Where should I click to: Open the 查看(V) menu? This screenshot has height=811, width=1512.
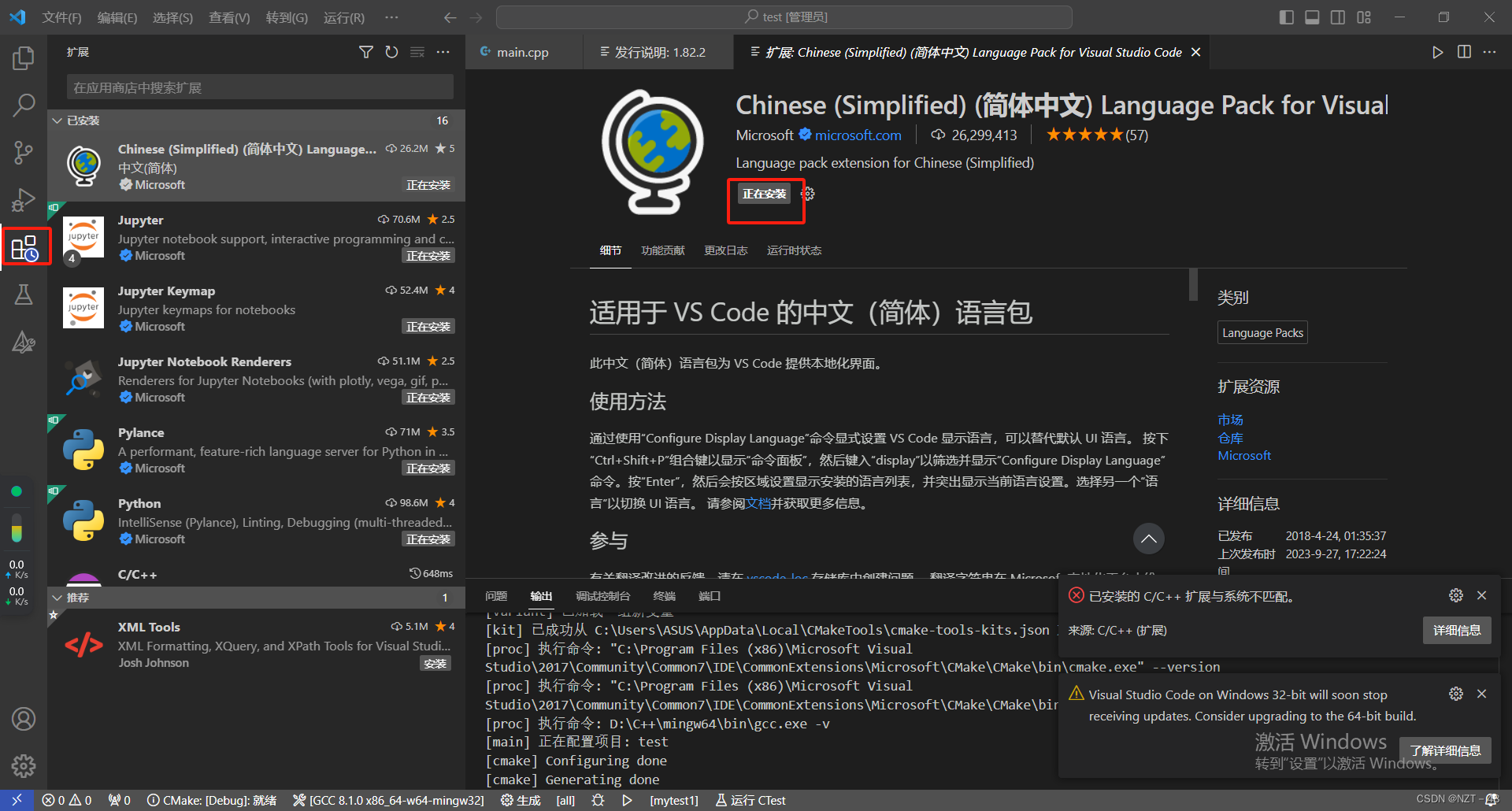point(229,17)
